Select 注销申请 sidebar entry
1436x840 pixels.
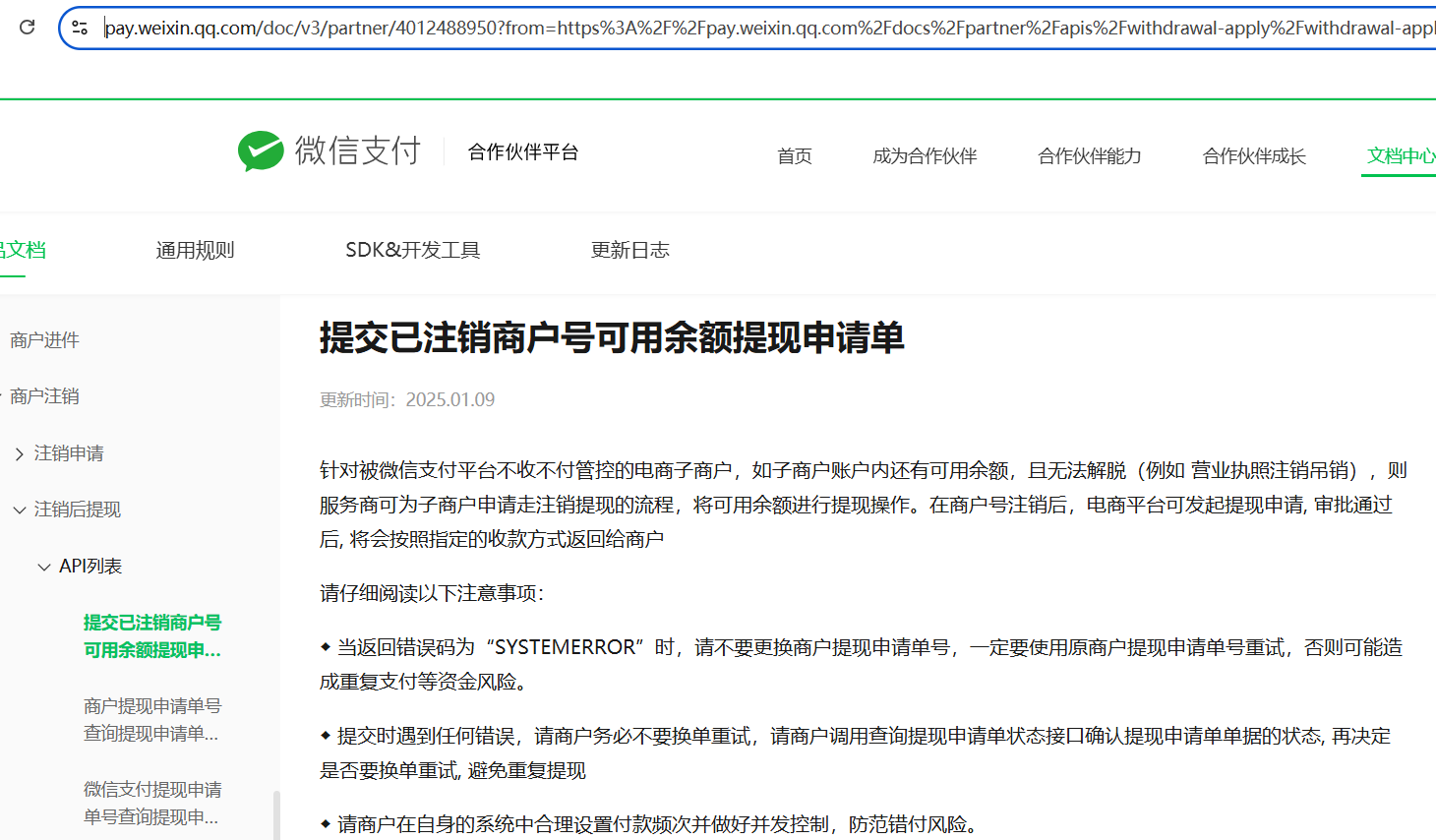pos(69,453)
